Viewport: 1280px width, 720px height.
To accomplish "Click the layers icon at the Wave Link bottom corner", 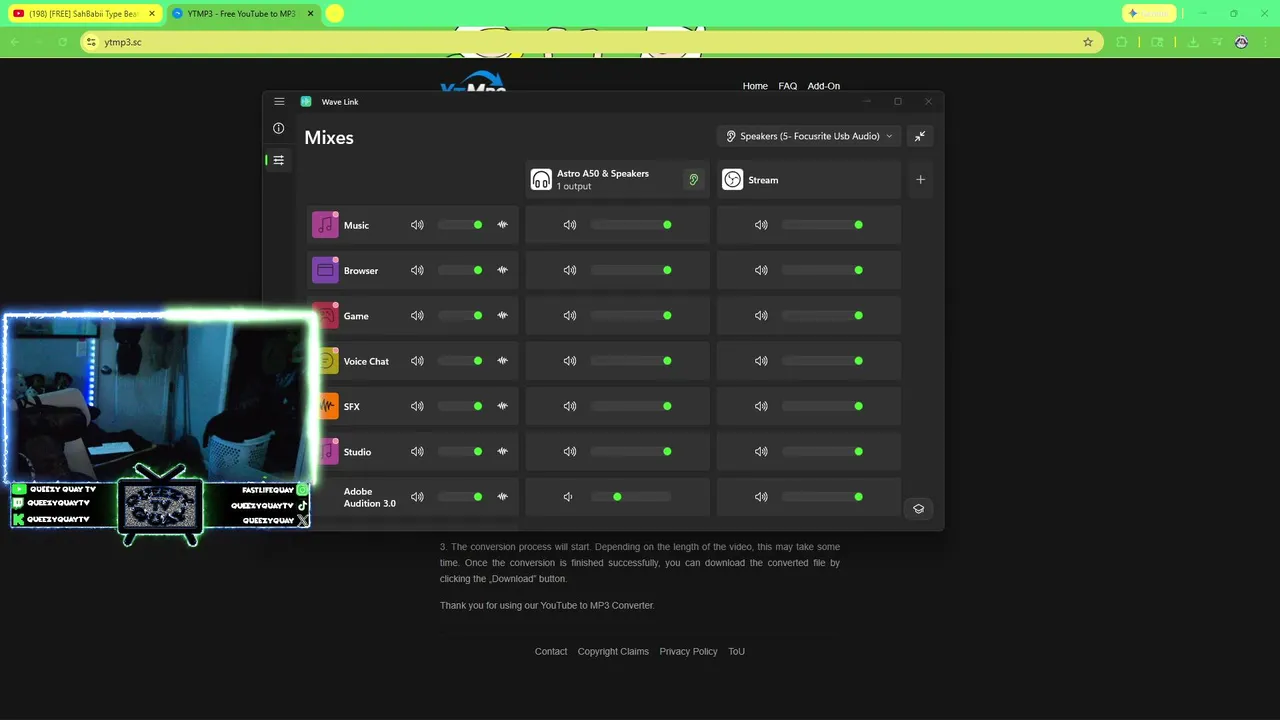I will (x=919, y=509).
